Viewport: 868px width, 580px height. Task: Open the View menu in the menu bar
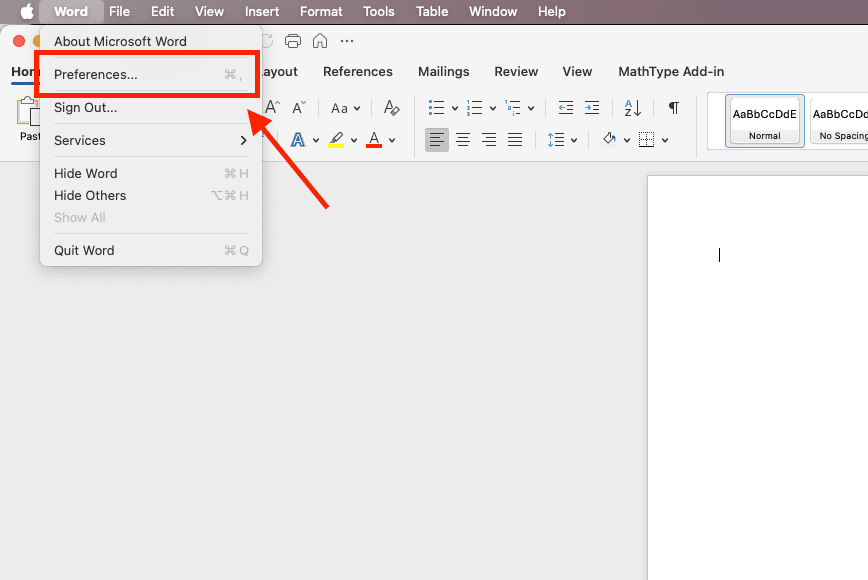[209, 11]
